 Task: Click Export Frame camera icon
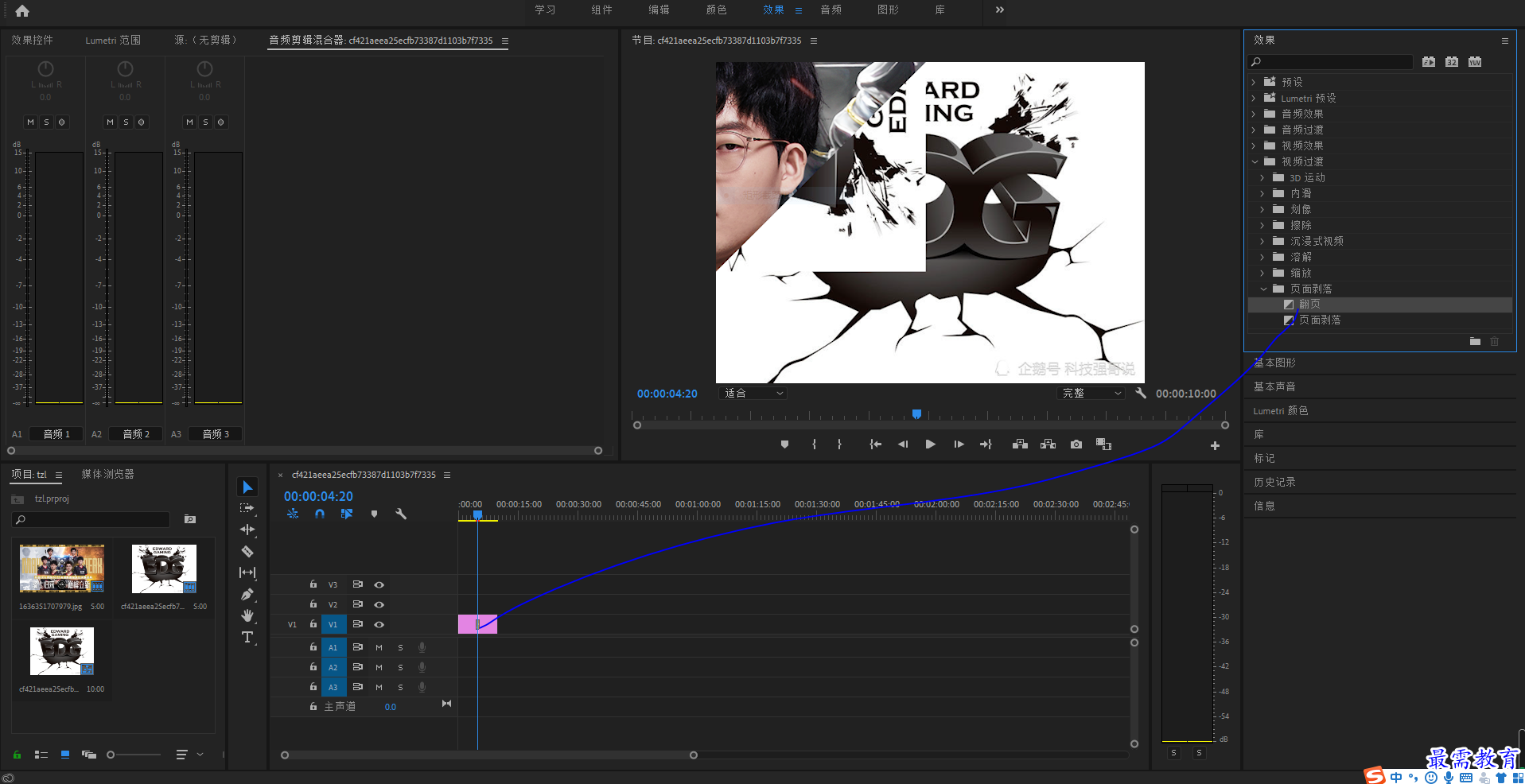1076,444
